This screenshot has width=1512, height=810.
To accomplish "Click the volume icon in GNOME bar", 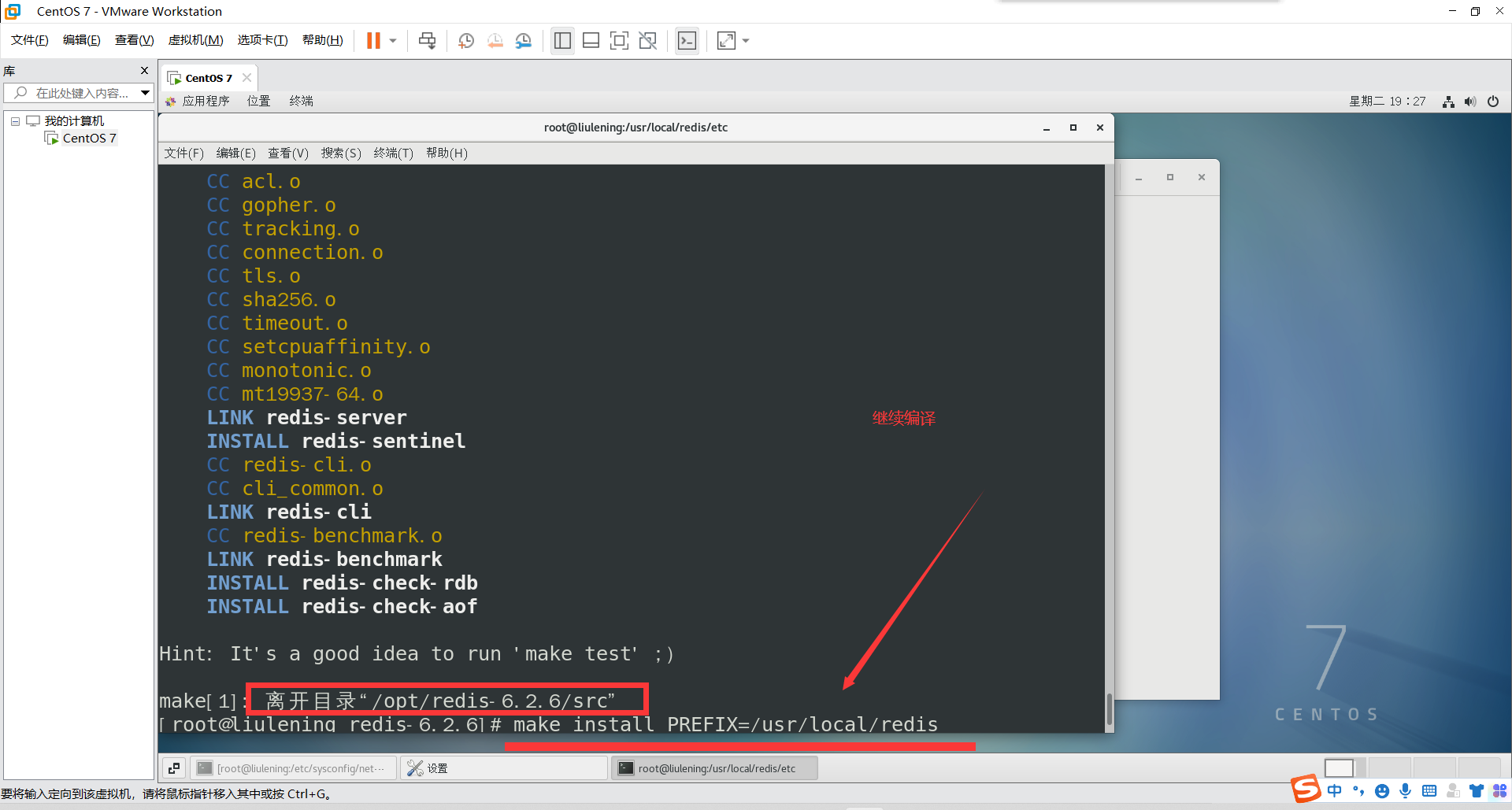I will [1470, 102].
